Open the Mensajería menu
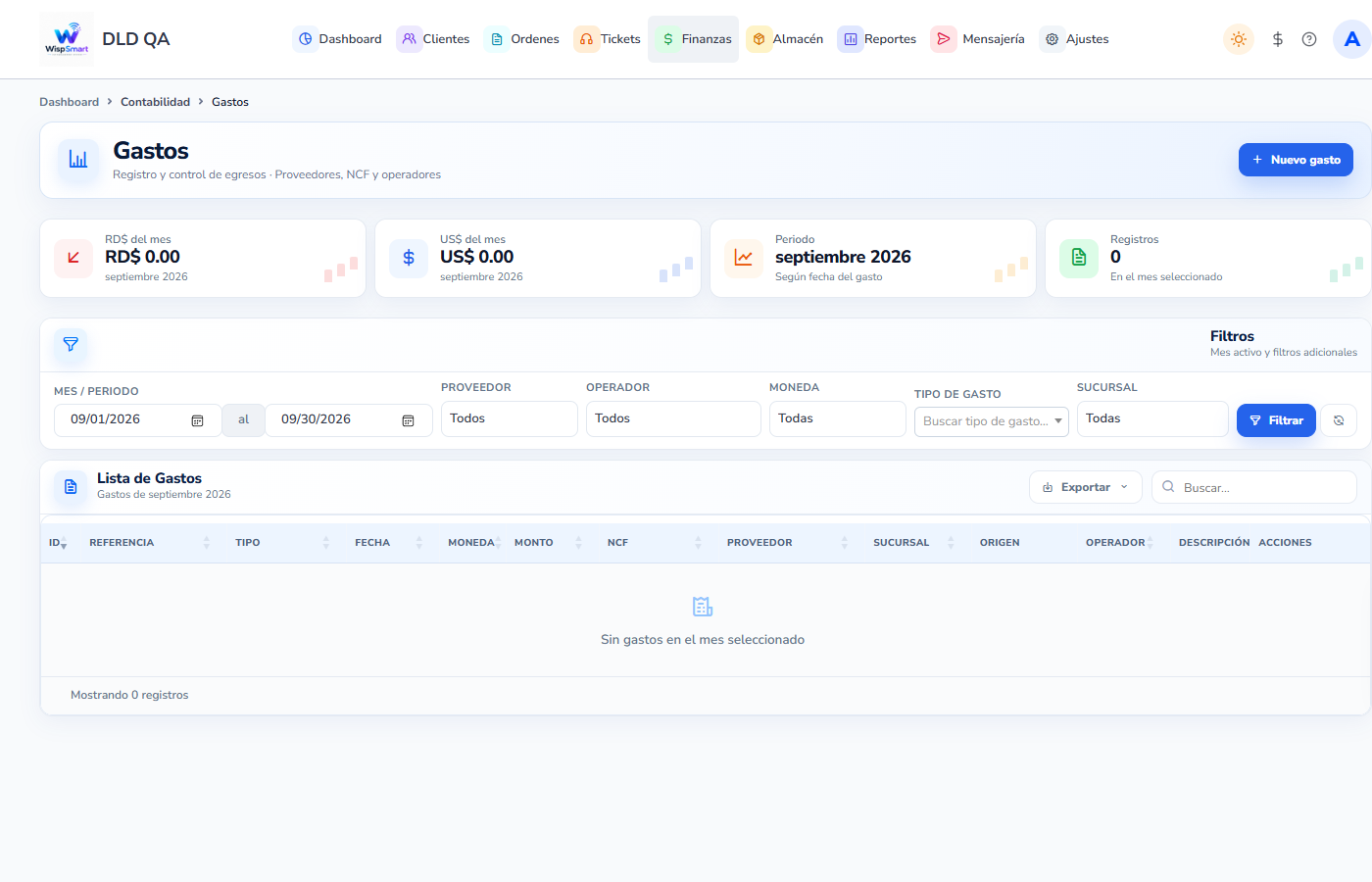1372x882 pixels. [978, 39]
